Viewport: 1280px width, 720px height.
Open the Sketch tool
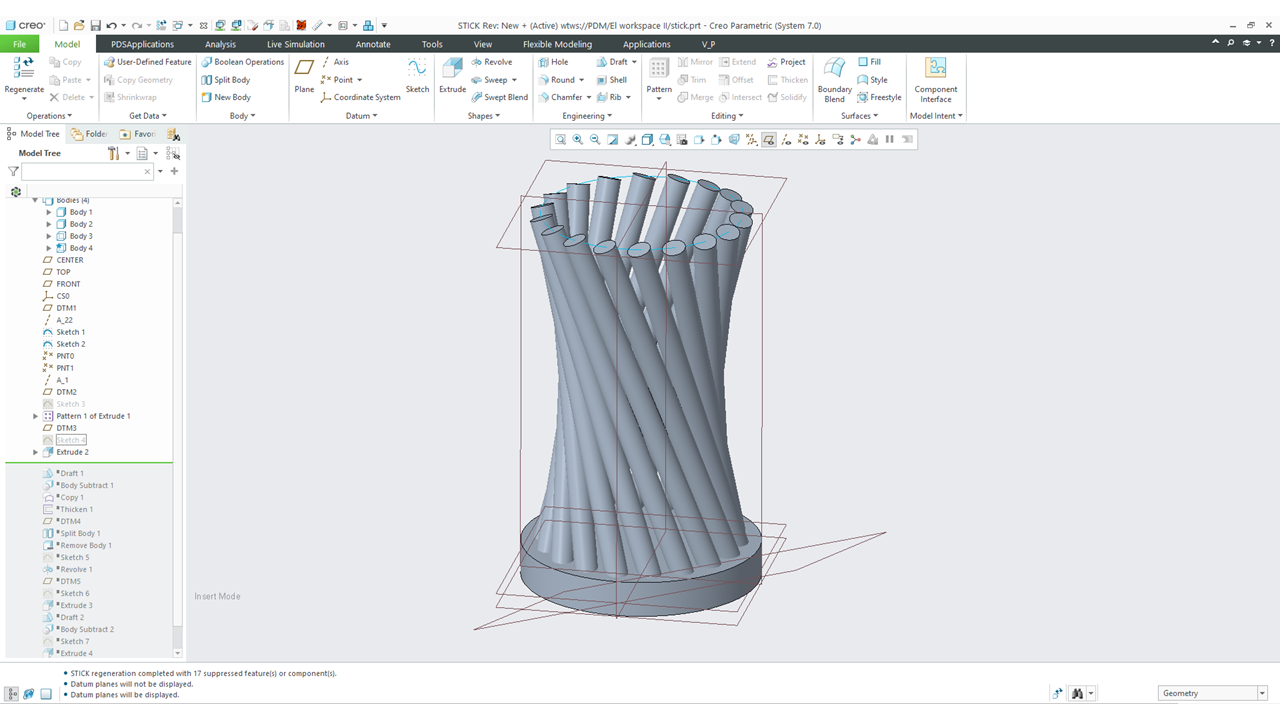pyautogui.click(x=417, y=75)
